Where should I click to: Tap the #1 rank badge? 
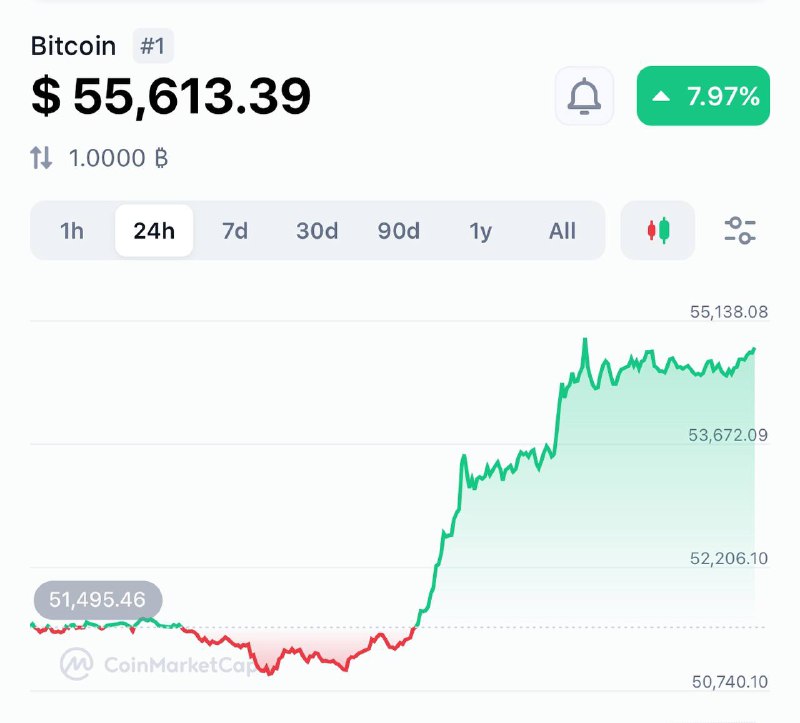pyautogui.click(x=153, y=46)
